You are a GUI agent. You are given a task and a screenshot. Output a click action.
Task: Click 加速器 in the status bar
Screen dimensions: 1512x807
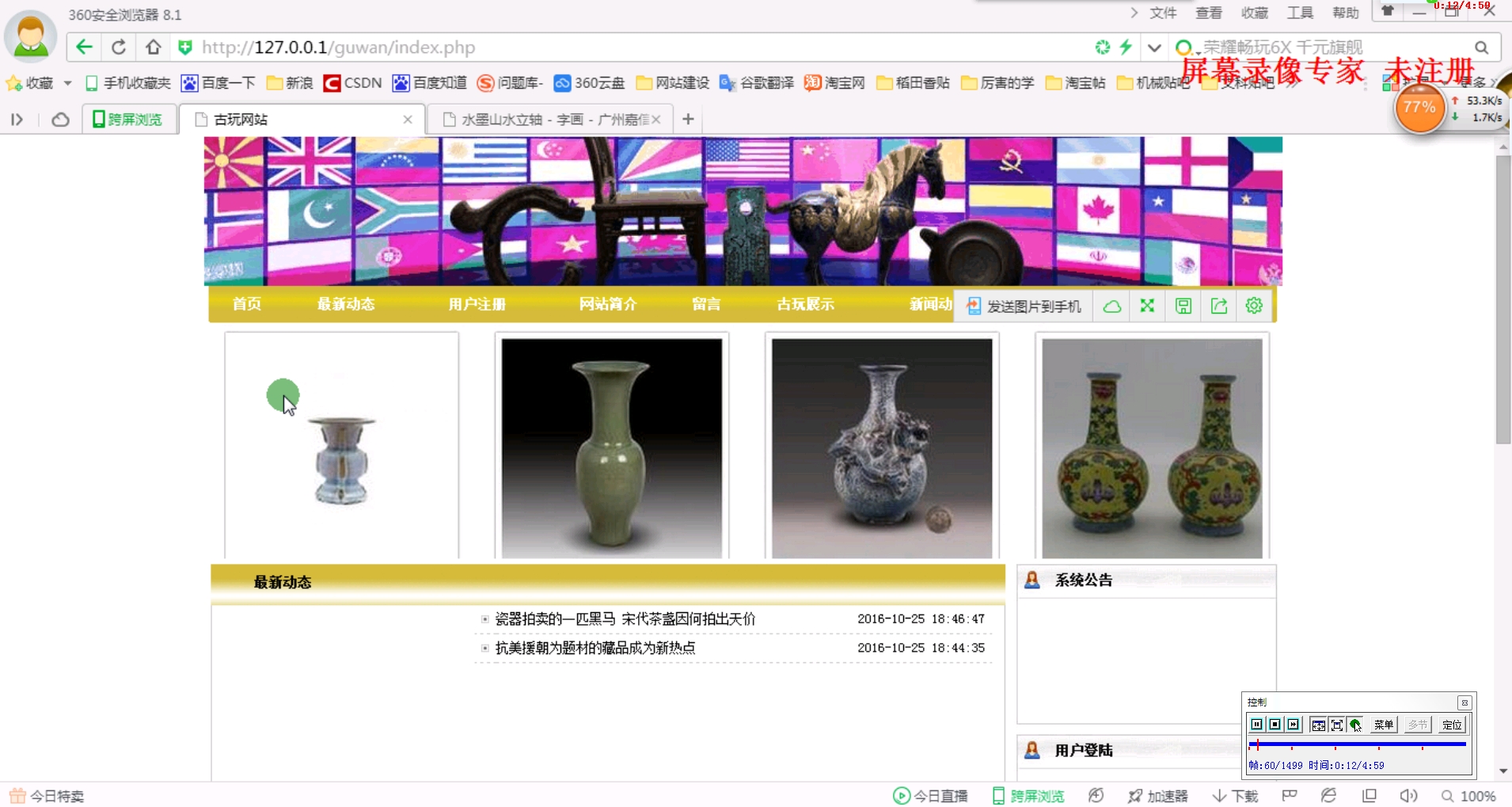pyautogui.click(x=1158, y=796)
